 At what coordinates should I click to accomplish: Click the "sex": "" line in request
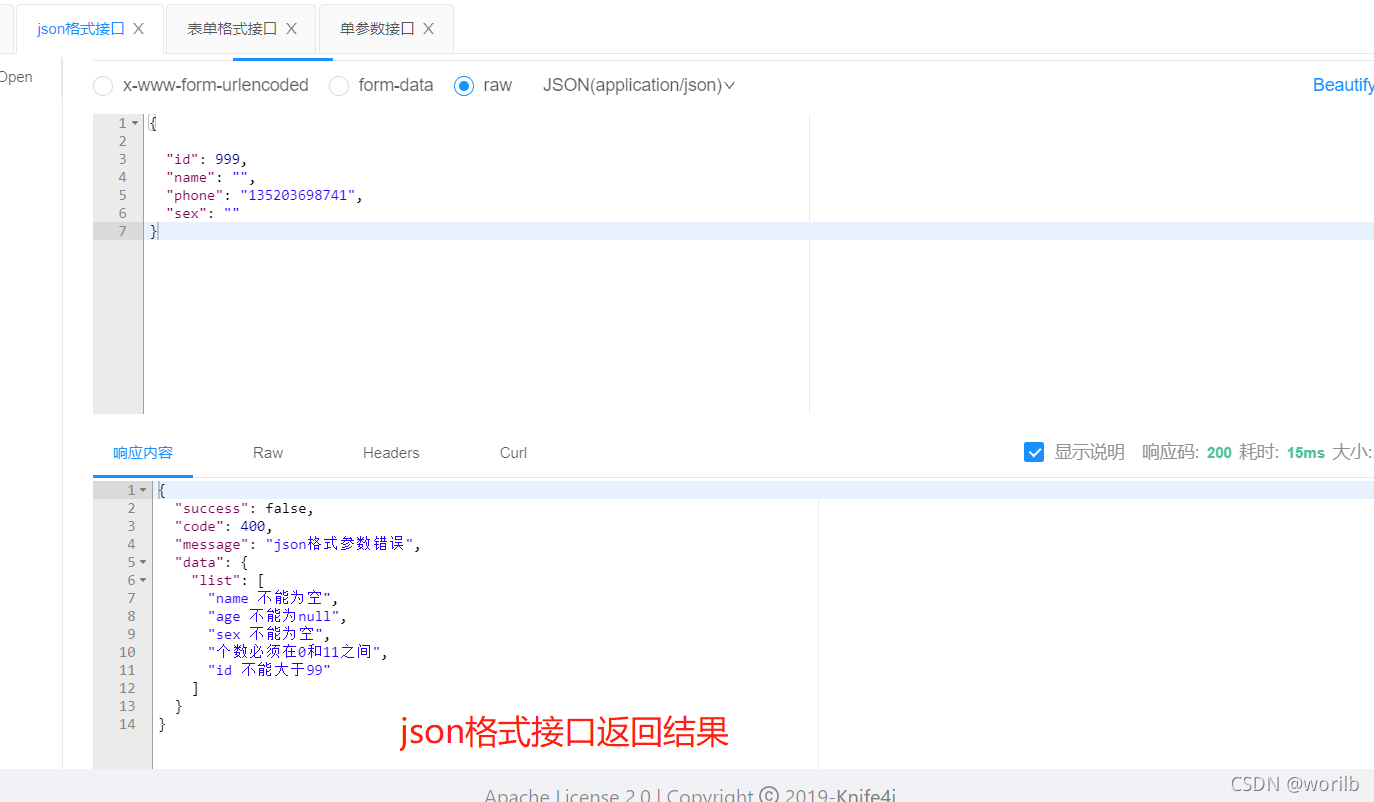tap(202, 213)
